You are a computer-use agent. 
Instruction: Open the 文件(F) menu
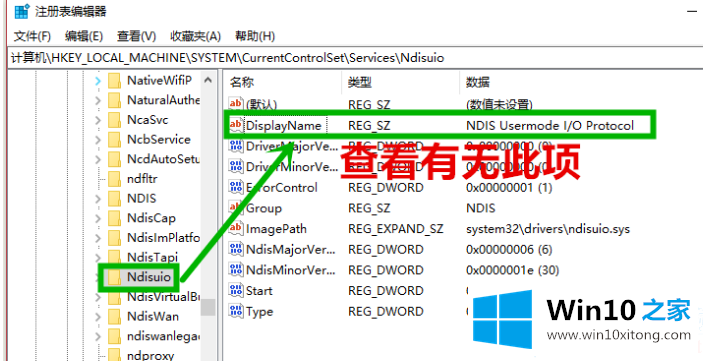tap(32, 36)
